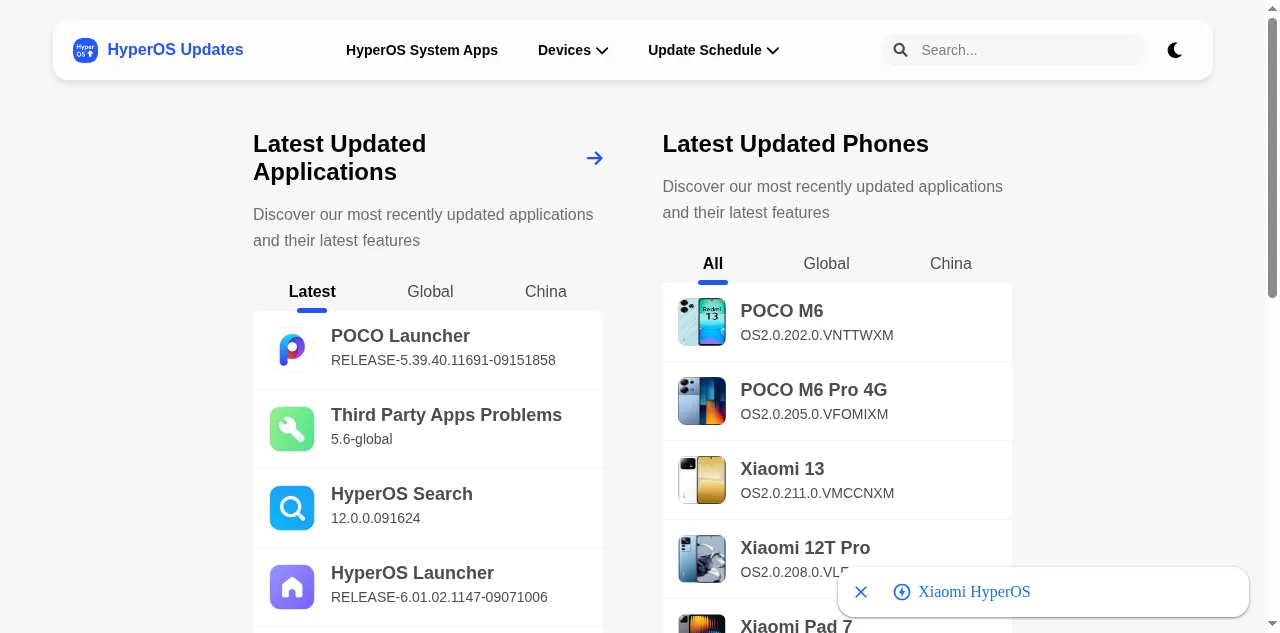Click version text 5.6-global
The image size is (1280, 633).
click(362, 439)
